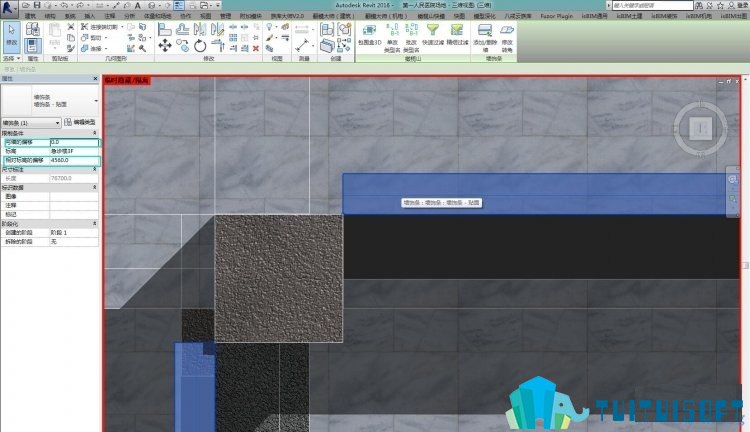Click the Open folder icon in quick access
The image size is (750, 432).
[x=26, y=5]
